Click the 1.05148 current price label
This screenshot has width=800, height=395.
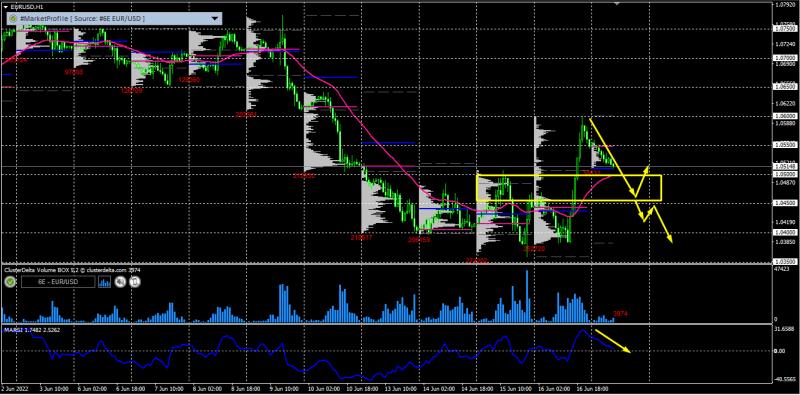(785, 166)
